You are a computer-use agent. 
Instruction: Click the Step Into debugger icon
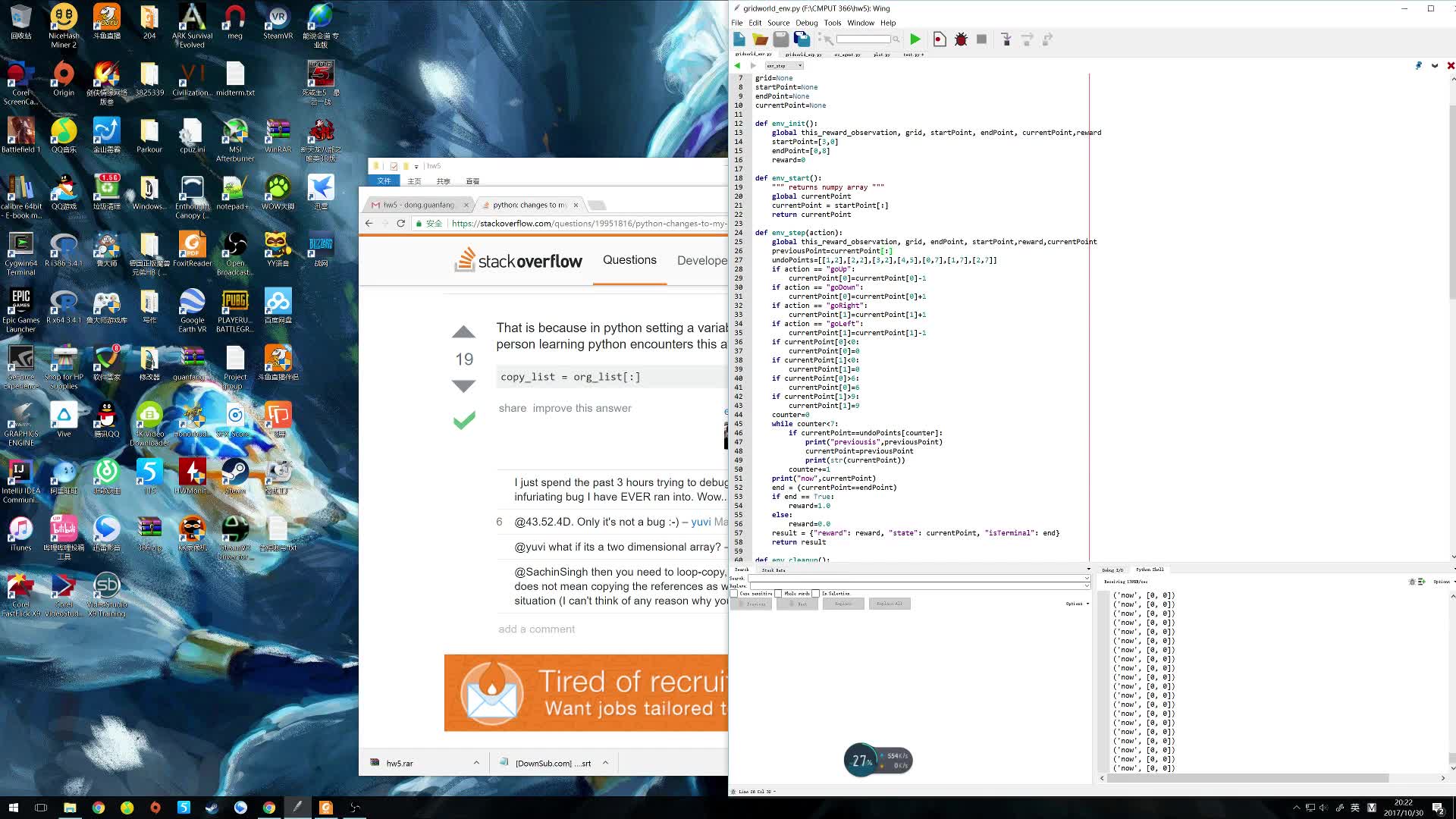1006,39
